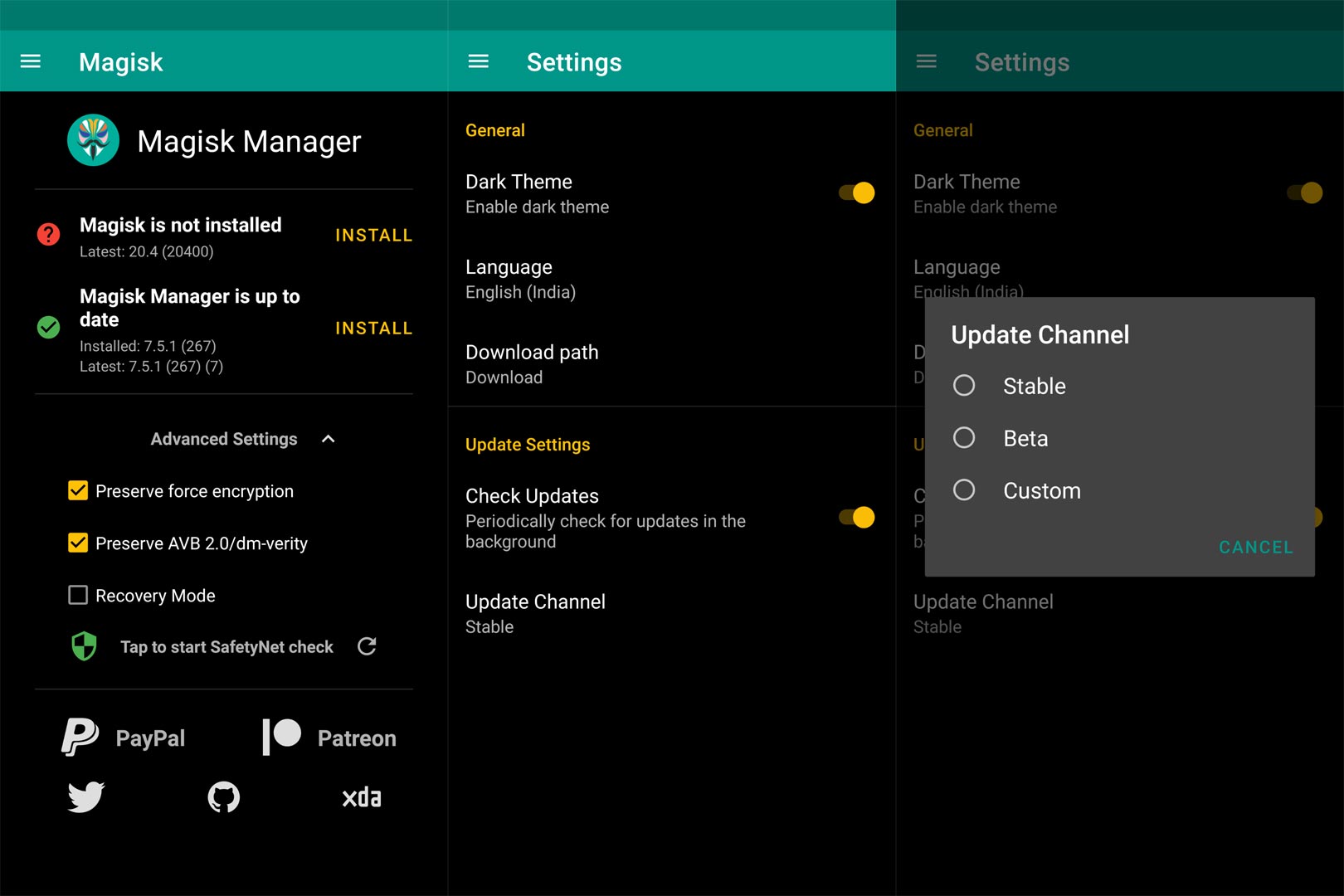
Task: Enable Recovery Mode checkbox
Action: (78, 595)
